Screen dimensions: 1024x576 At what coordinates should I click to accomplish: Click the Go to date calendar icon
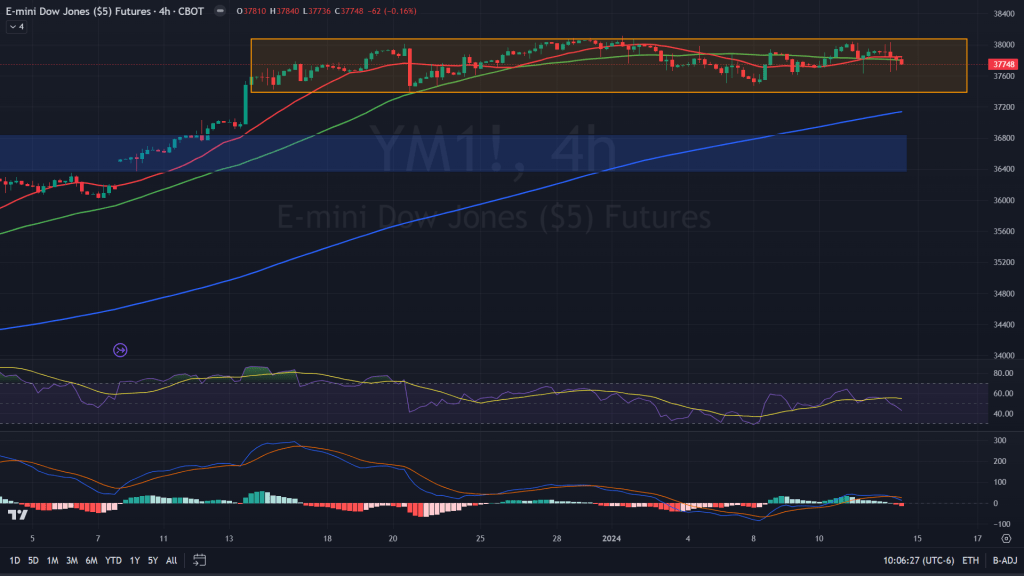click(x=199, y=560)
